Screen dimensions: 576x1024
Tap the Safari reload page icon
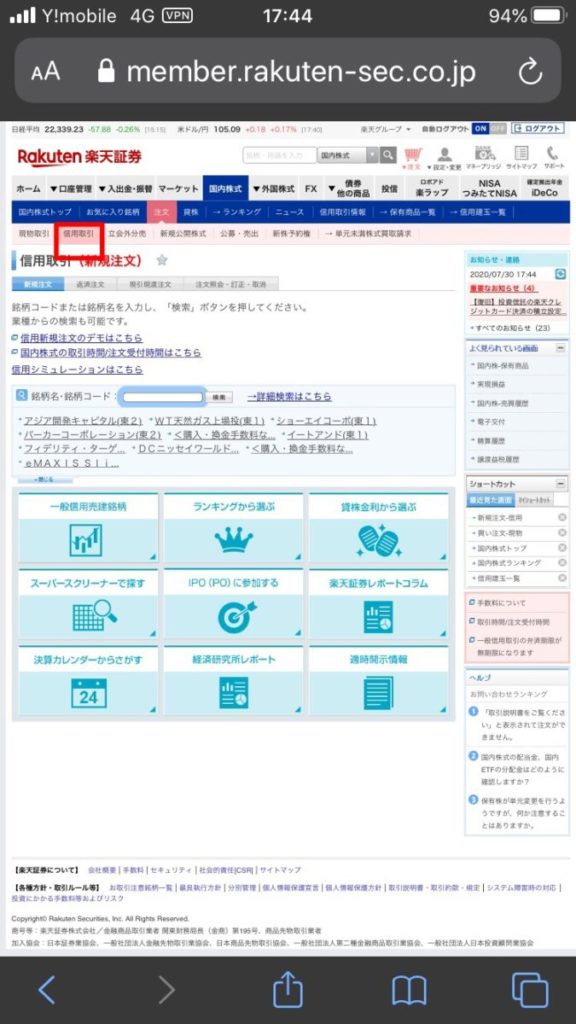tap(530, 72)
